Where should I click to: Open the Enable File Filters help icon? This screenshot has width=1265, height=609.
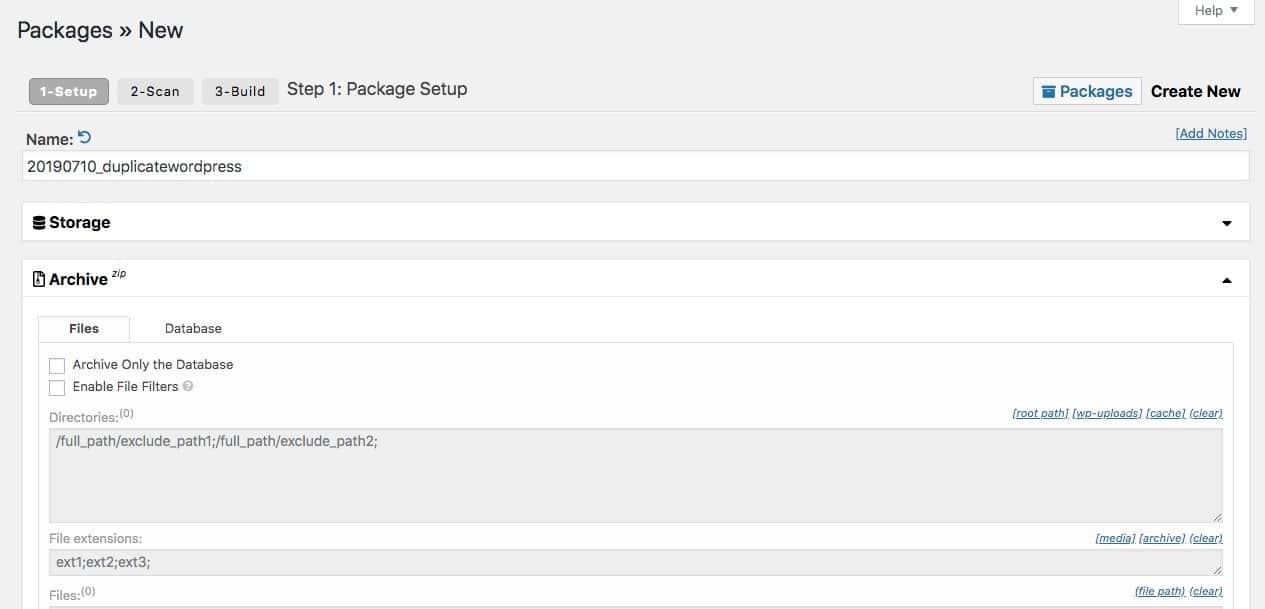tap(188, 386)
